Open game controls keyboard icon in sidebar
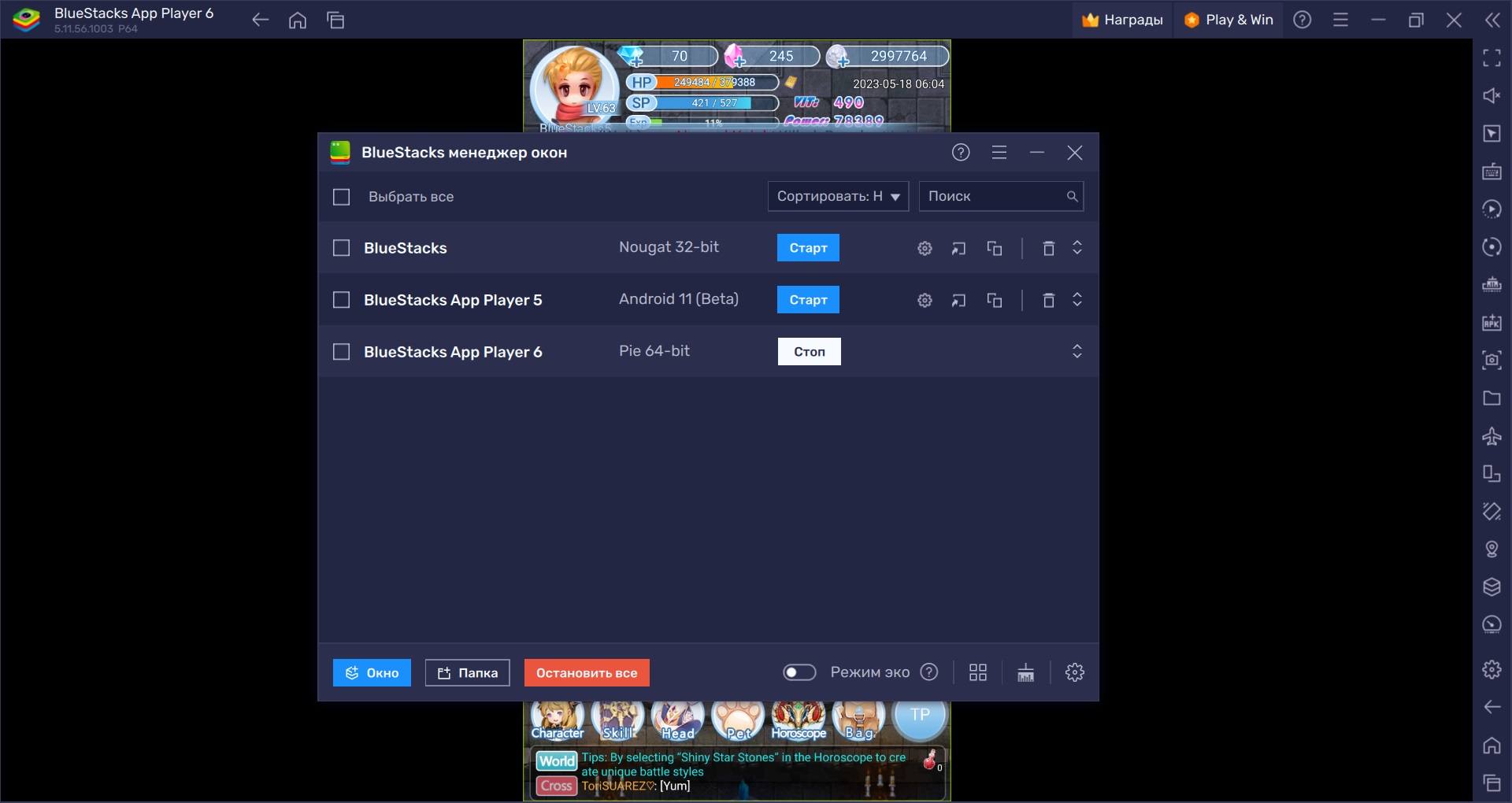The width and height of the screenshot is (1512, 803). click(1492, 171)
